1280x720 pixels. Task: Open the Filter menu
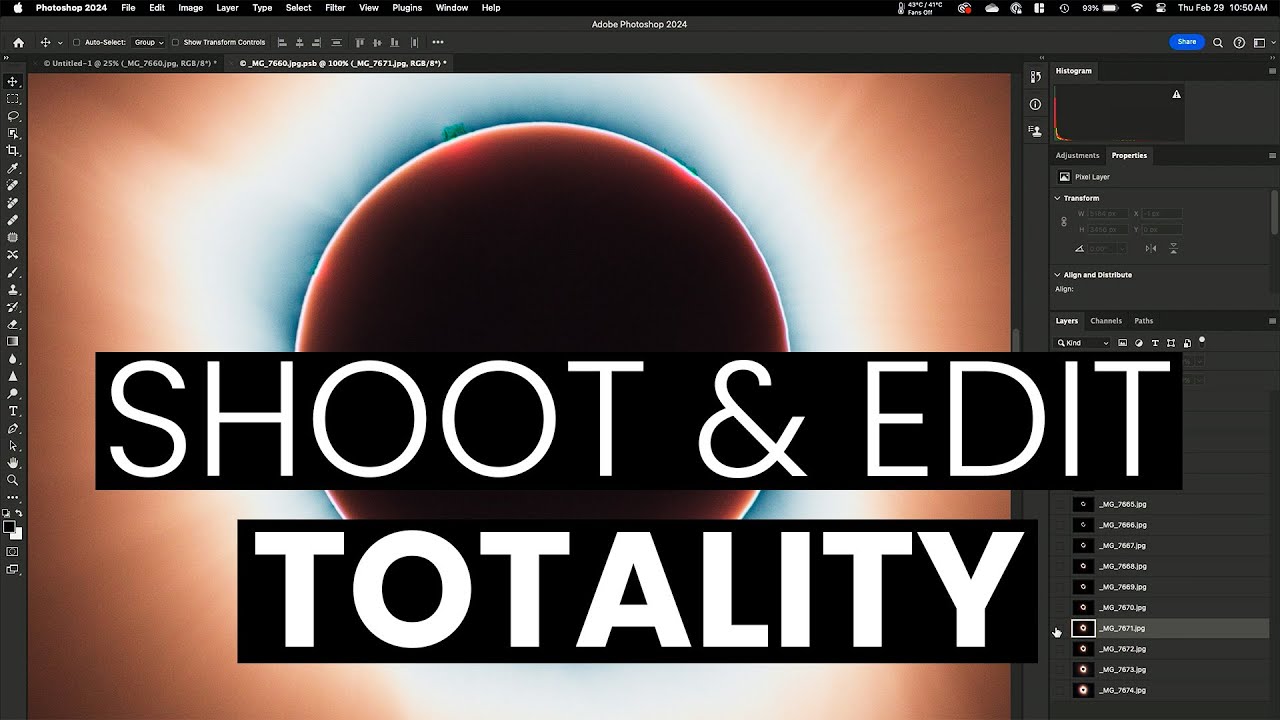click(335, 7)
